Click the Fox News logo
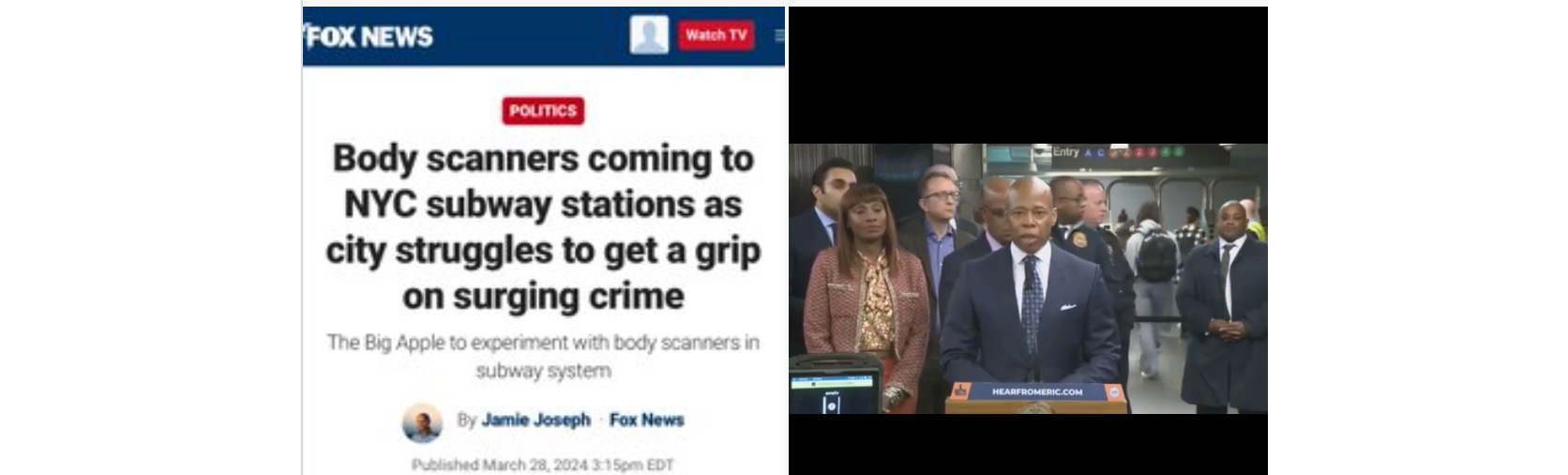This screenshot has height=475, width=1568. (369, 37)
